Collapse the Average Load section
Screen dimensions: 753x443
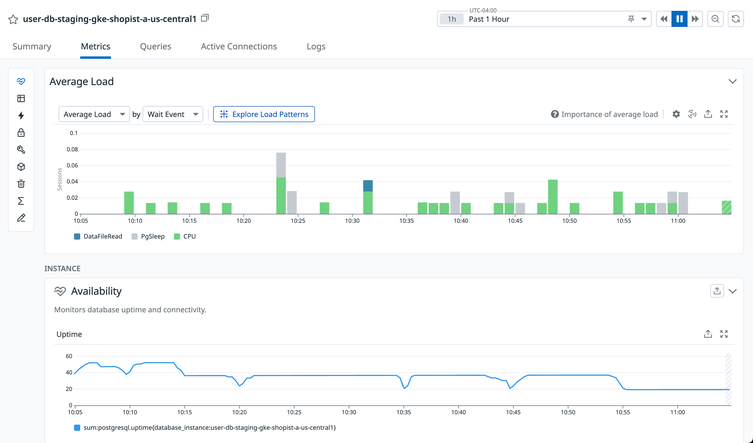click(x=732, y=82)
